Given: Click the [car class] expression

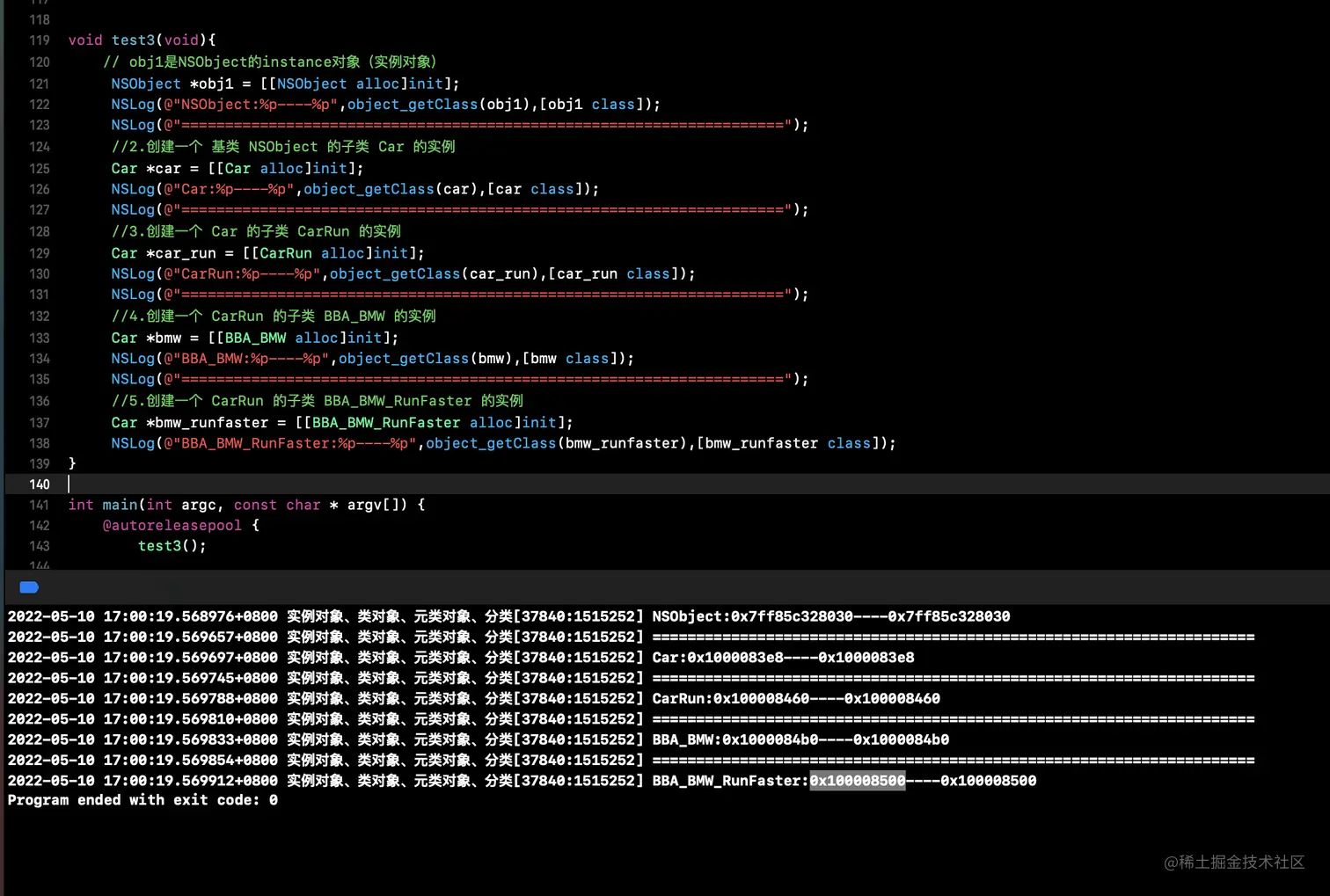Looking at the screenshot, I should click(x=535, y=189).
